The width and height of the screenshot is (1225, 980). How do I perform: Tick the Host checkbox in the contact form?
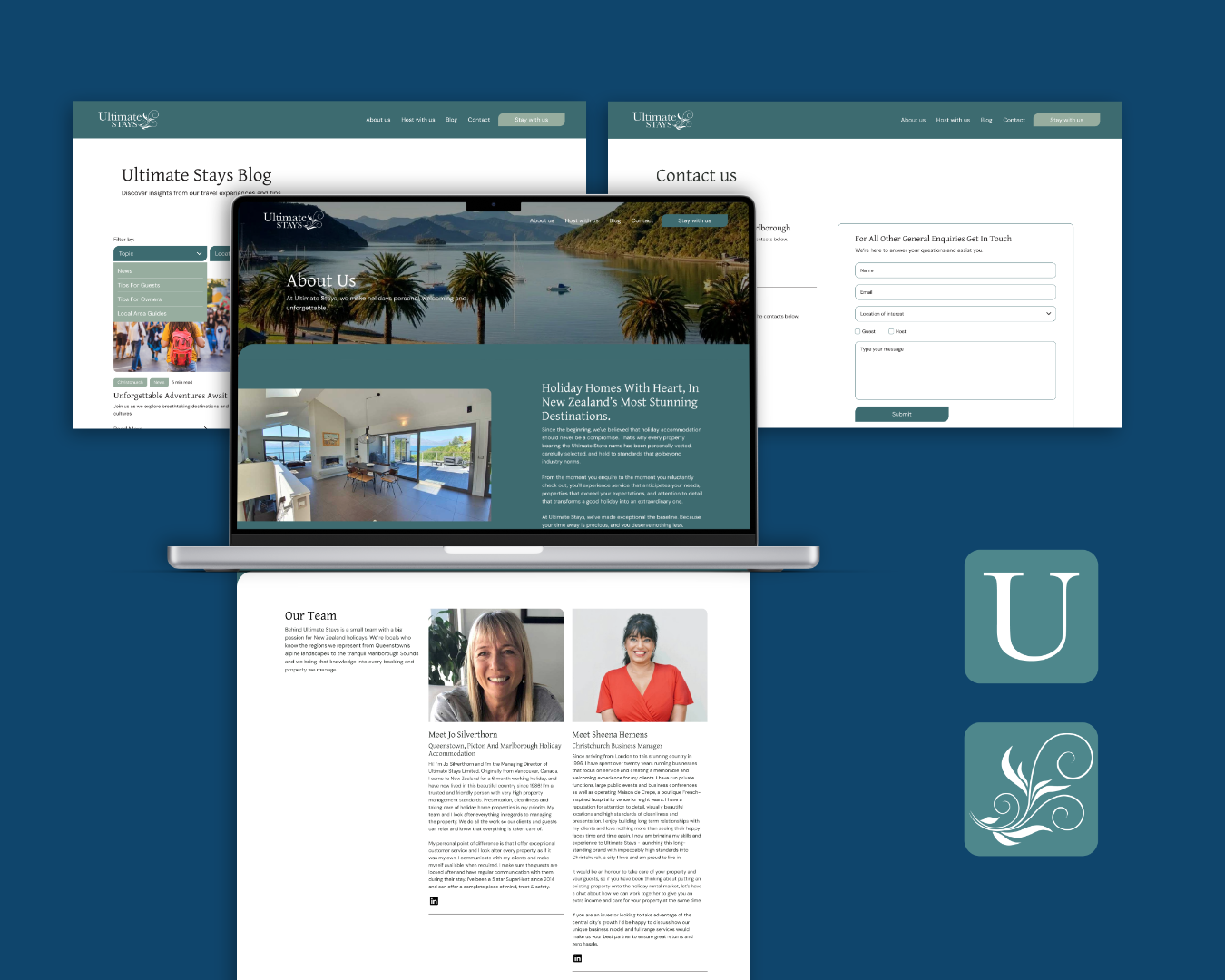pos(891,331)
